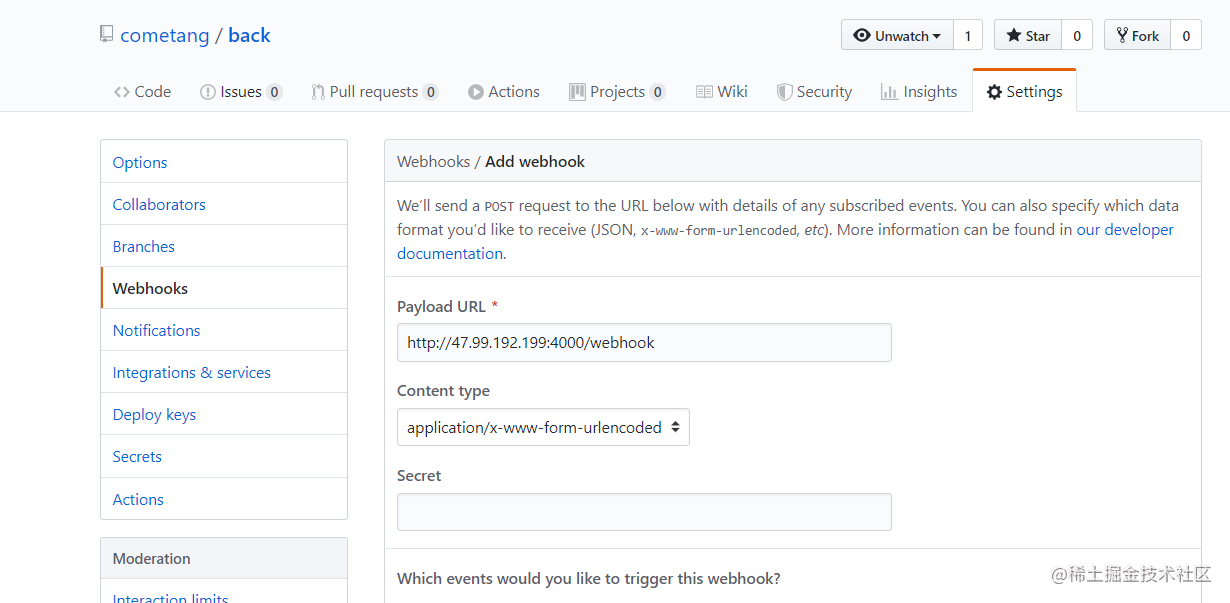Open Notifications in settings sidebar
This screenshot has width=1230, height=603.
[224, 330]
